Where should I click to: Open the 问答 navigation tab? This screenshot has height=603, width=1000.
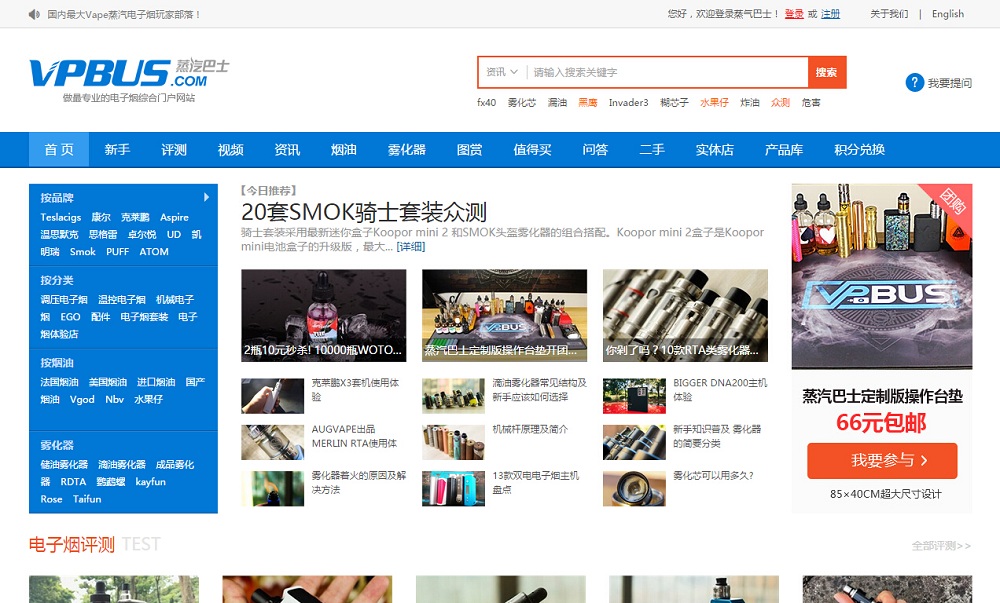pos(595,150)
